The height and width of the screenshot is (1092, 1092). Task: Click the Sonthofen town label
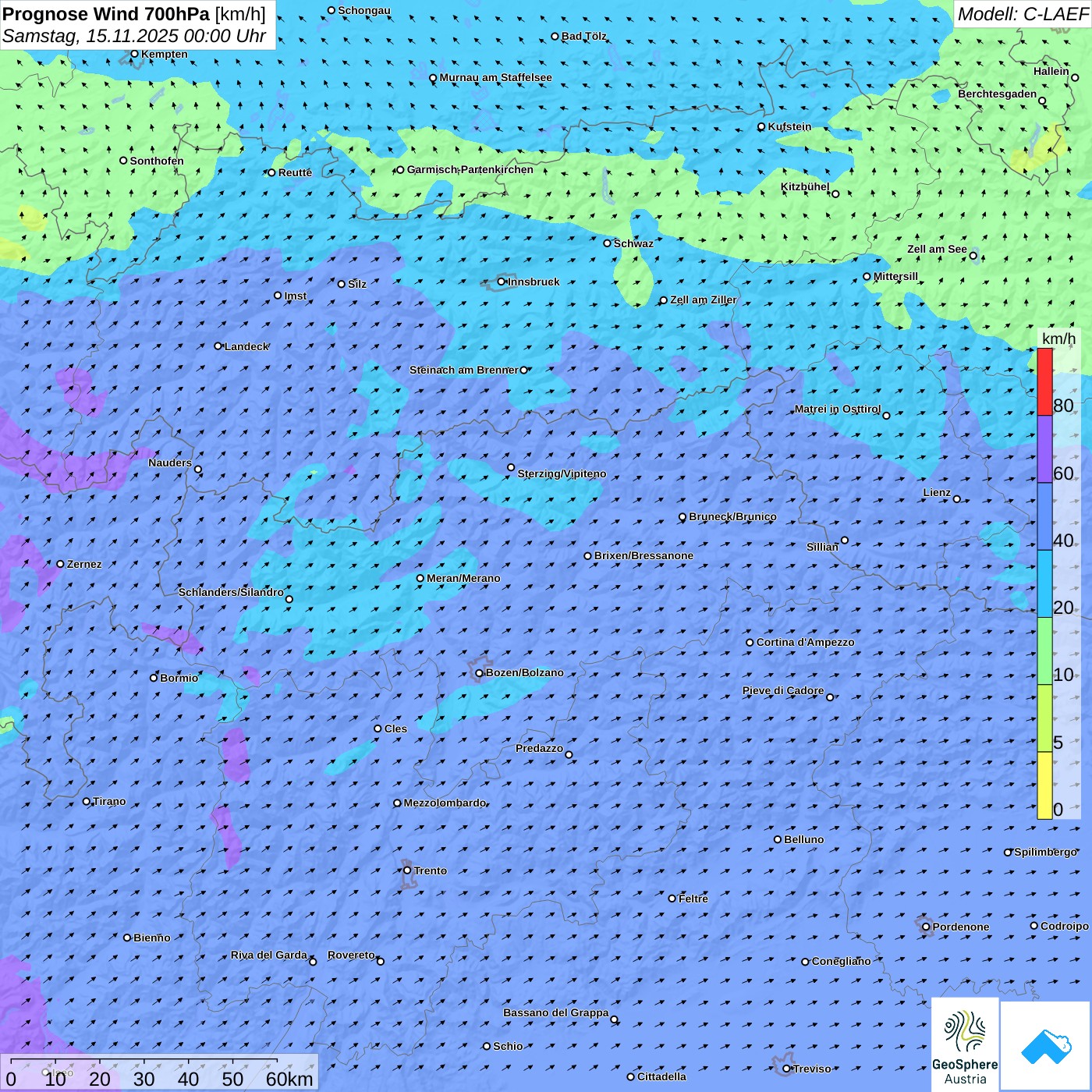(157, 161)
